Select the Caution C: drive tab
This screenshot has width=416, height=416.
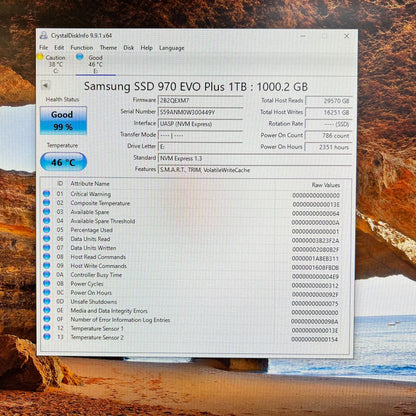pos(52,64)
